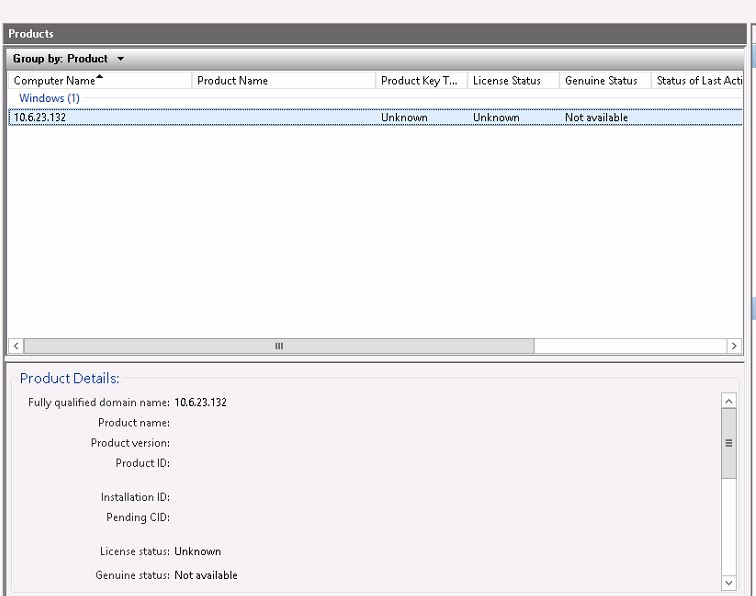Sort list by Product Name column
Viewport: 756px width, 596px height.
pos(283,81)
